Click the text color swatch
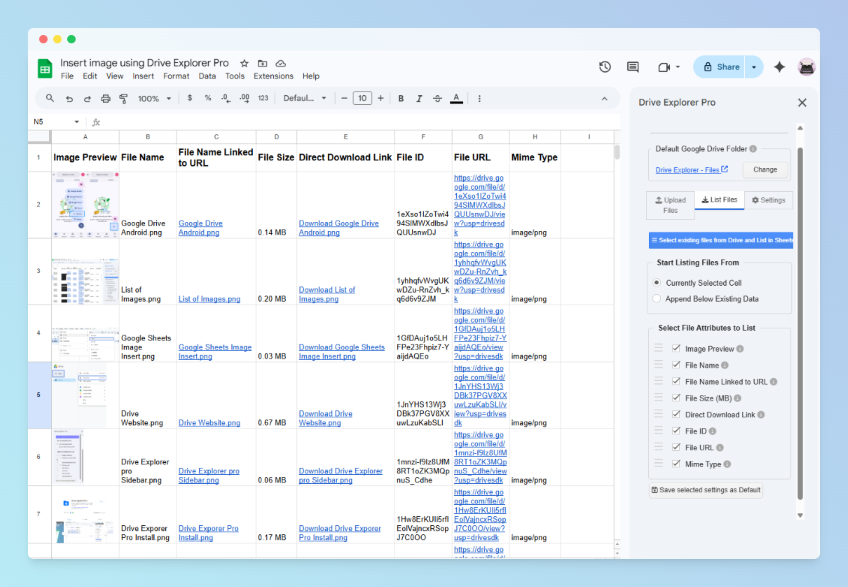Screen dimensions: 848x587 [456, 99]
